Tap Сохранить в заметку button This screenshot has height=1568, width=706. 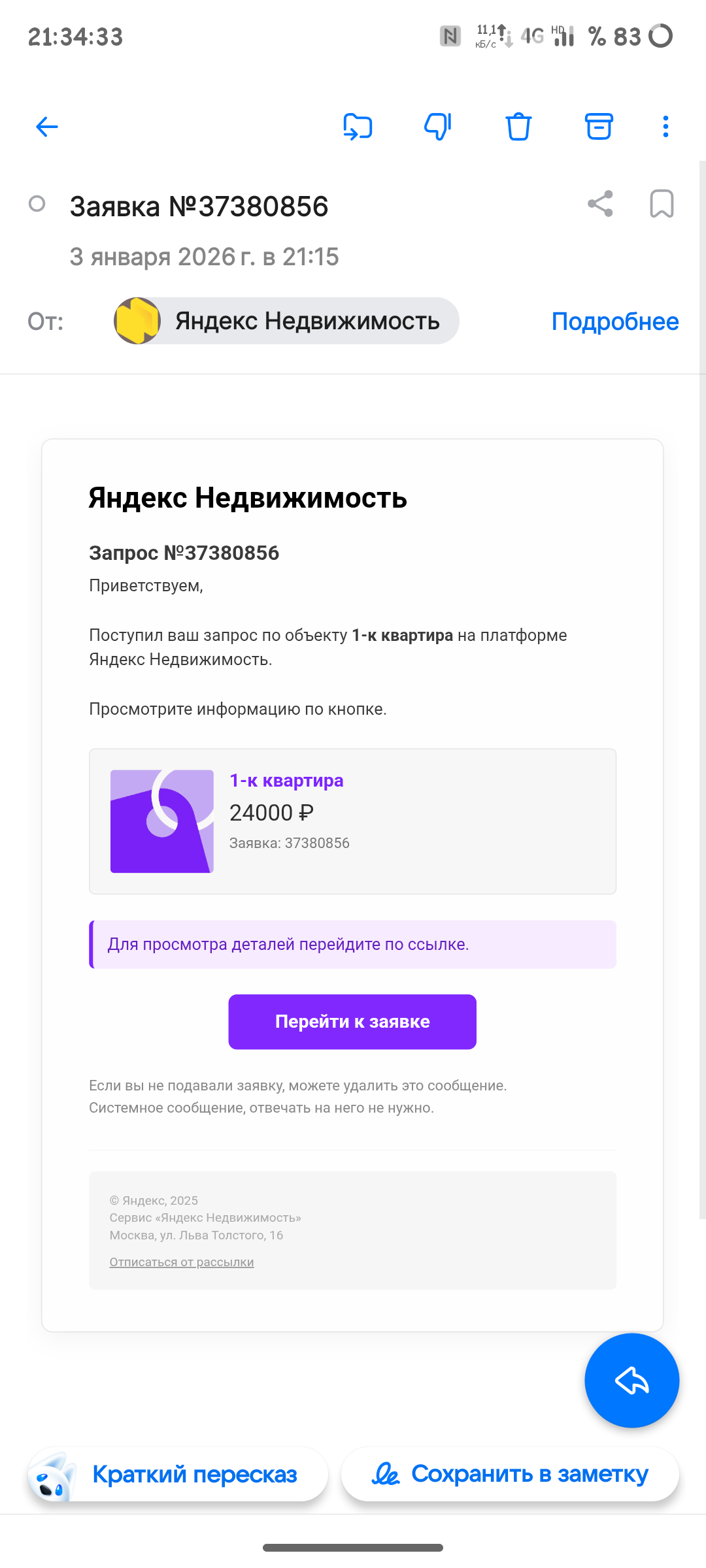point(510,1474)
